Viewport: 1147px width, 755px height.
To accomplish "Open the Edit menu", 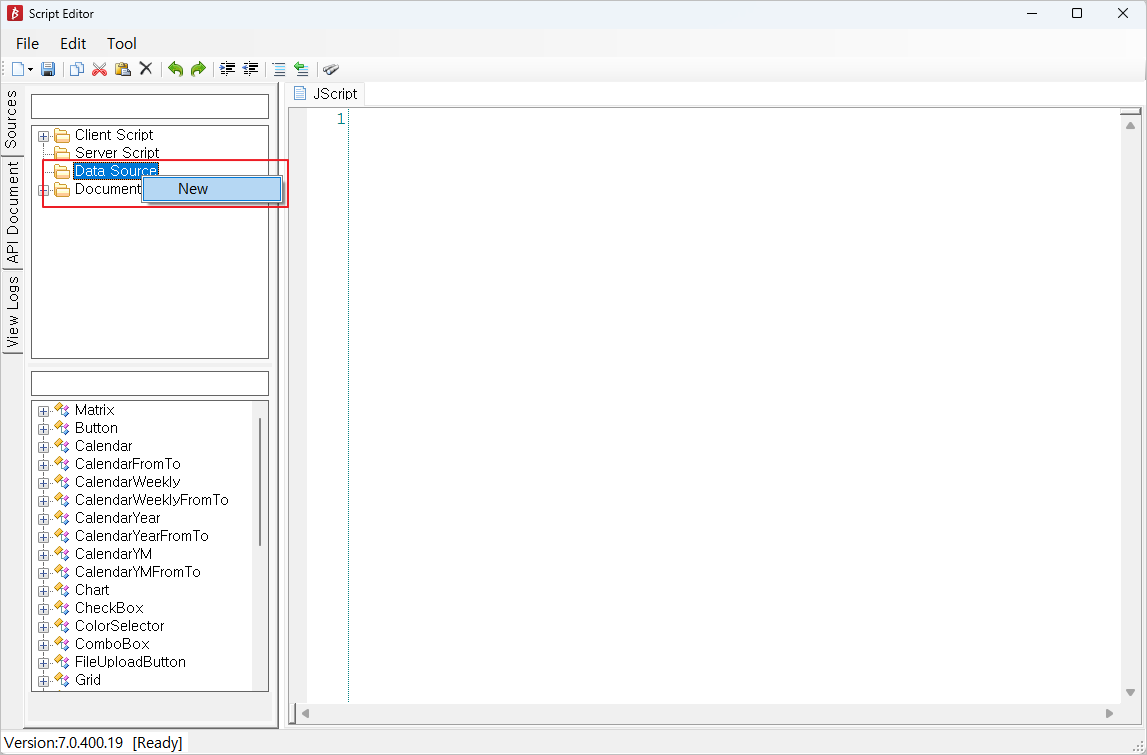I will [73, 44].
